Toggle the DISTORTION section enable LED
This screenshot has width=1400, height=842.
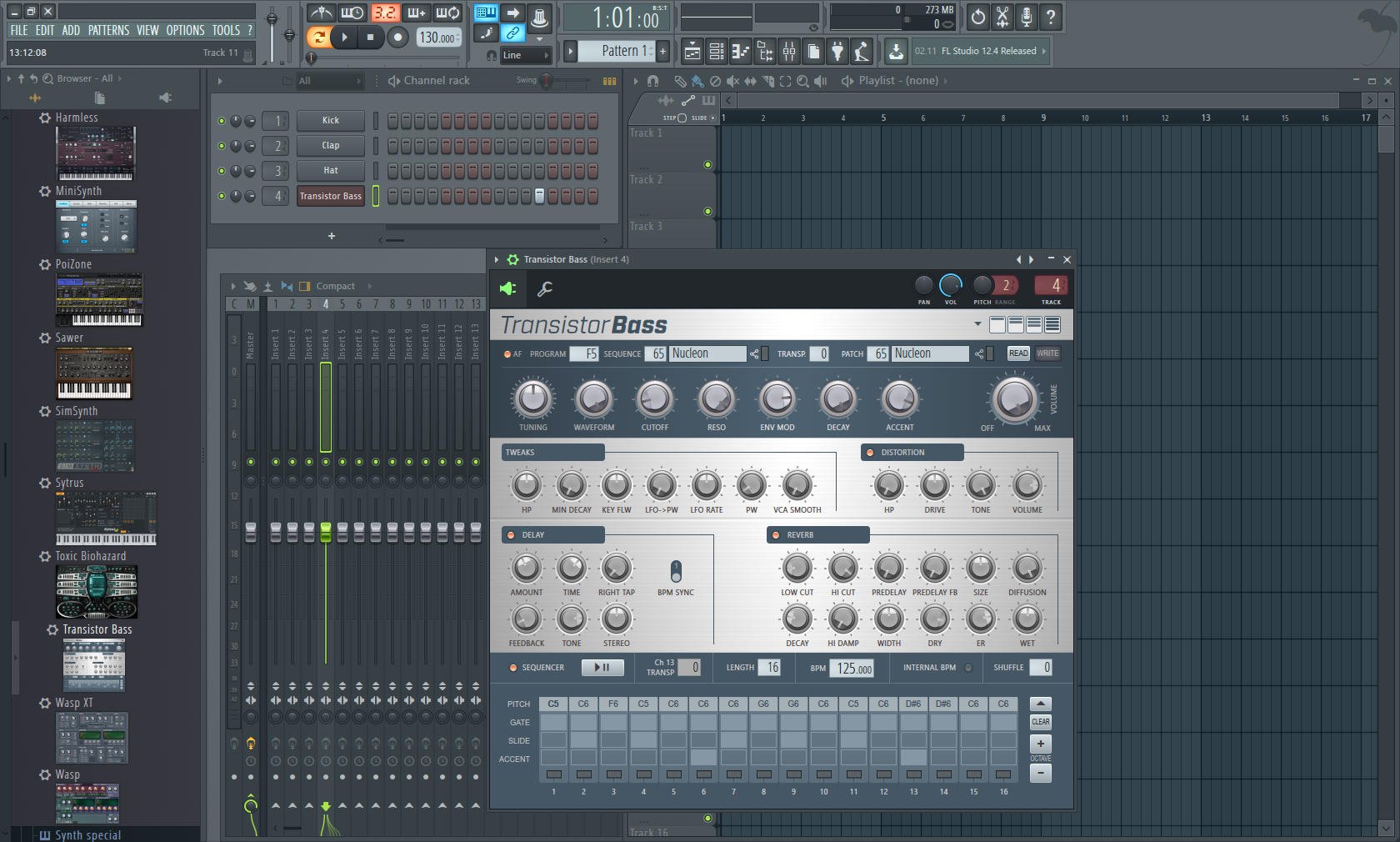point(870,453)
